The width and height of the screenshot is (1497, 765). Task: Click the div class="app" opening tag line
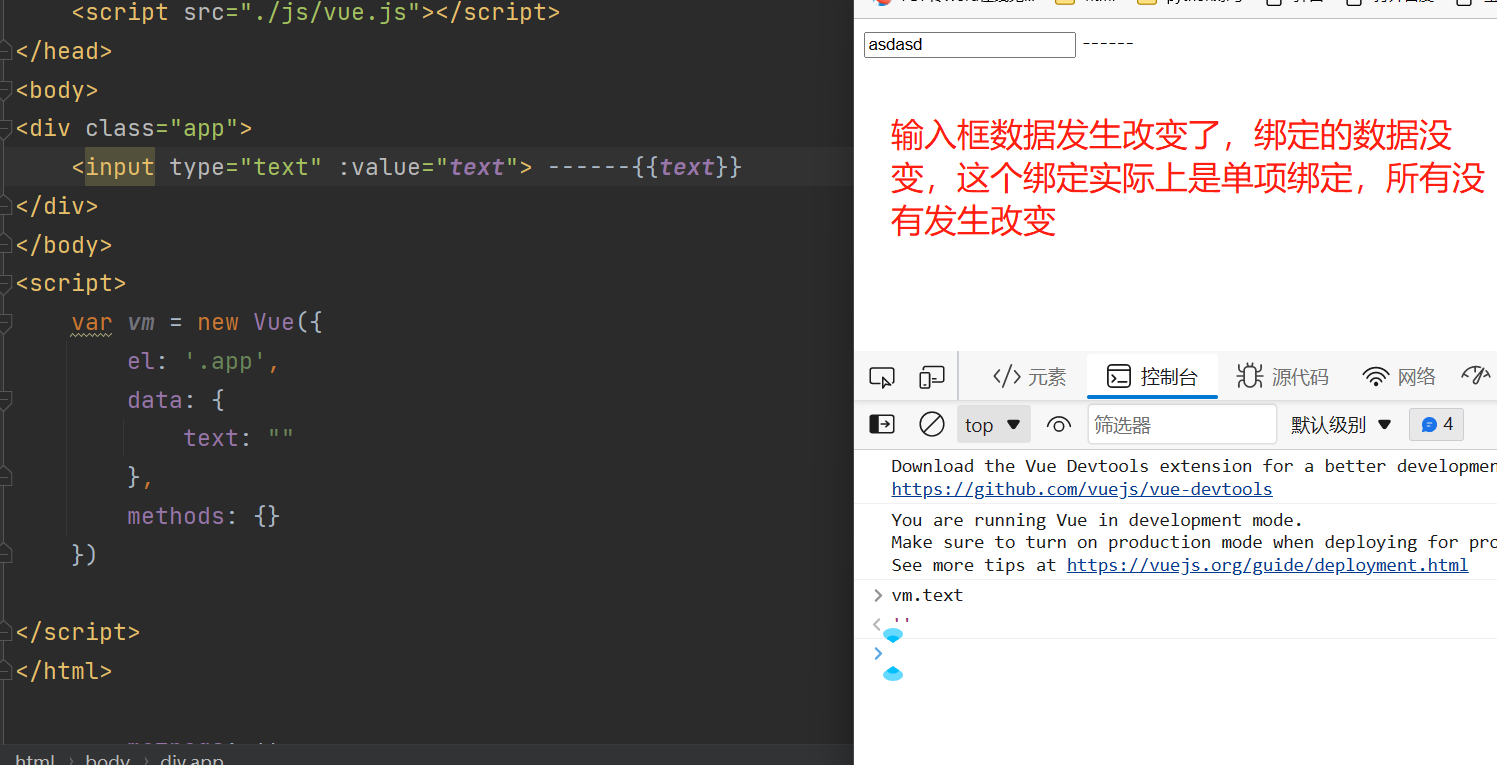point(134,128)
